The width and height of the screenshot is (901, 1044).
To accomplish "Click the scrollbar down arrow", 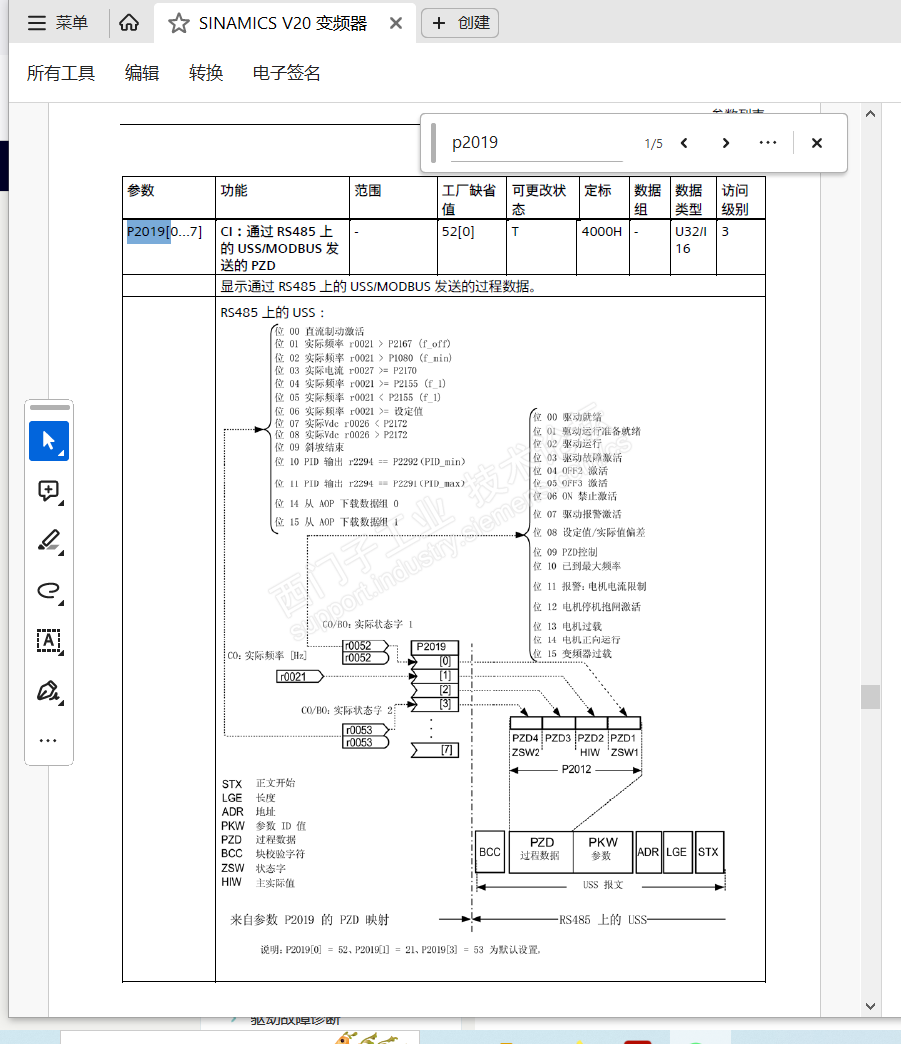I will tap(870, 1006).
